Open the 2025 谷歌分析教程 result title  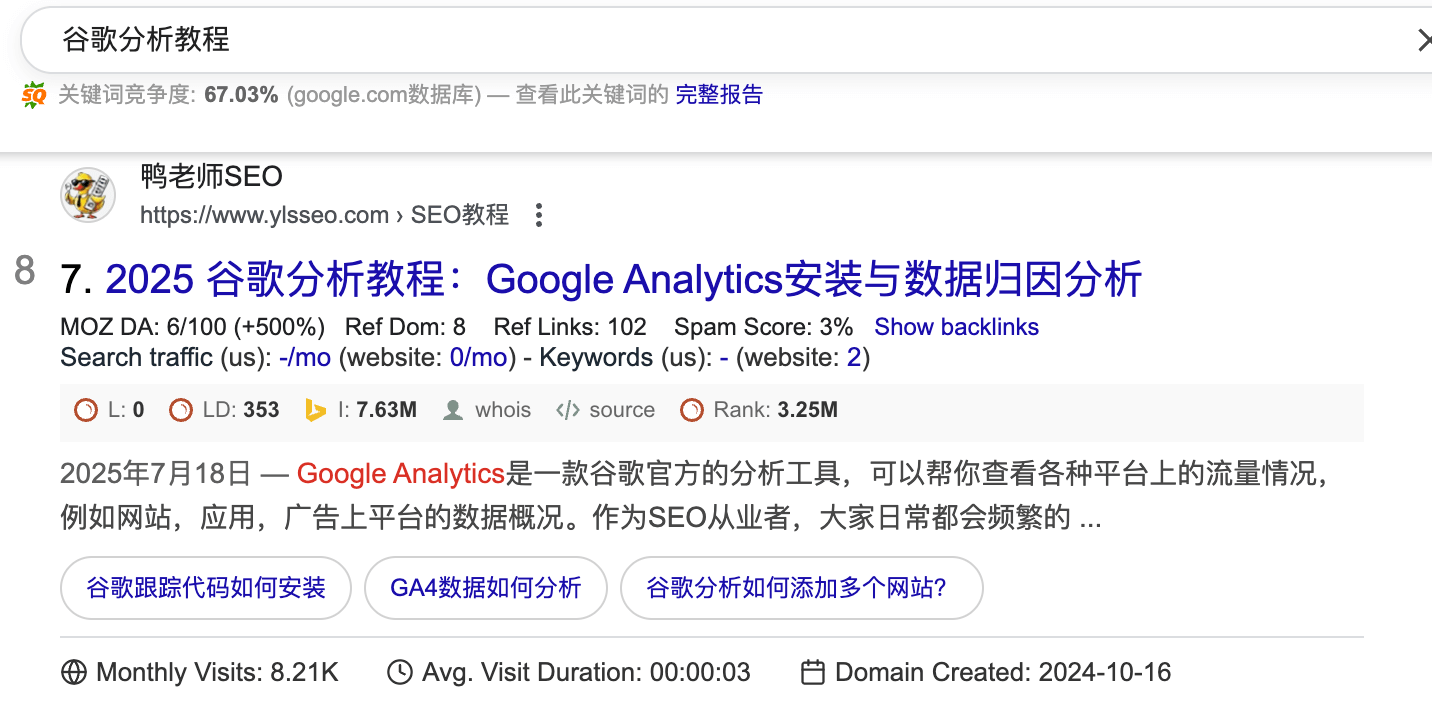point(623,279)
